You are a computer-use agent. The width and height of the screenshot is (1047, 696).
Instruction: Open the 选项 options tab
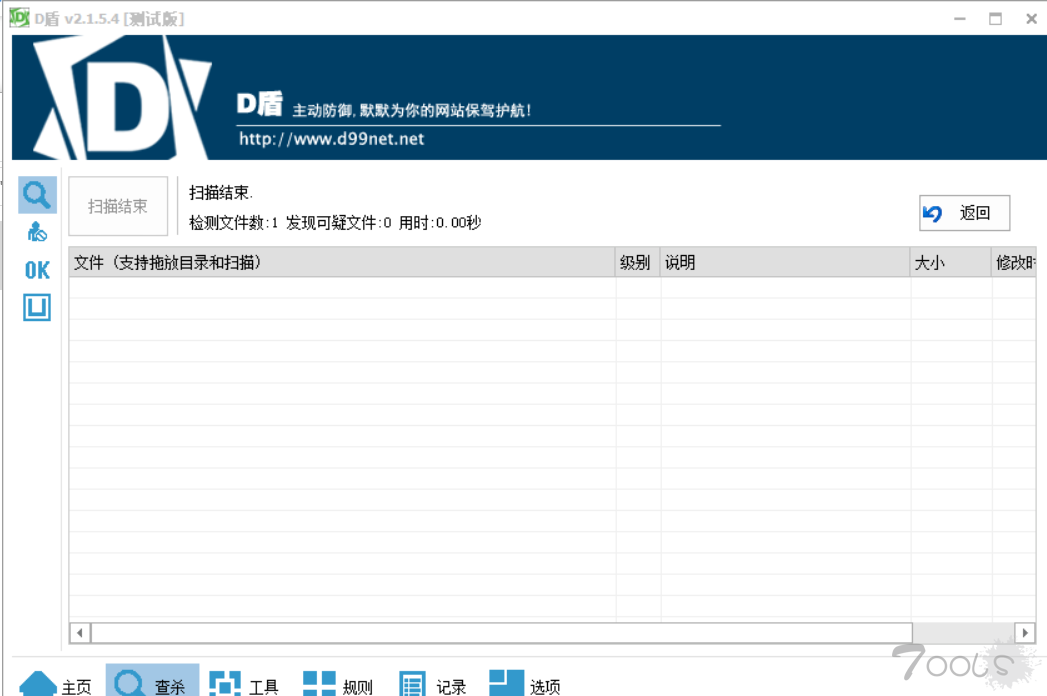point(525,685)
